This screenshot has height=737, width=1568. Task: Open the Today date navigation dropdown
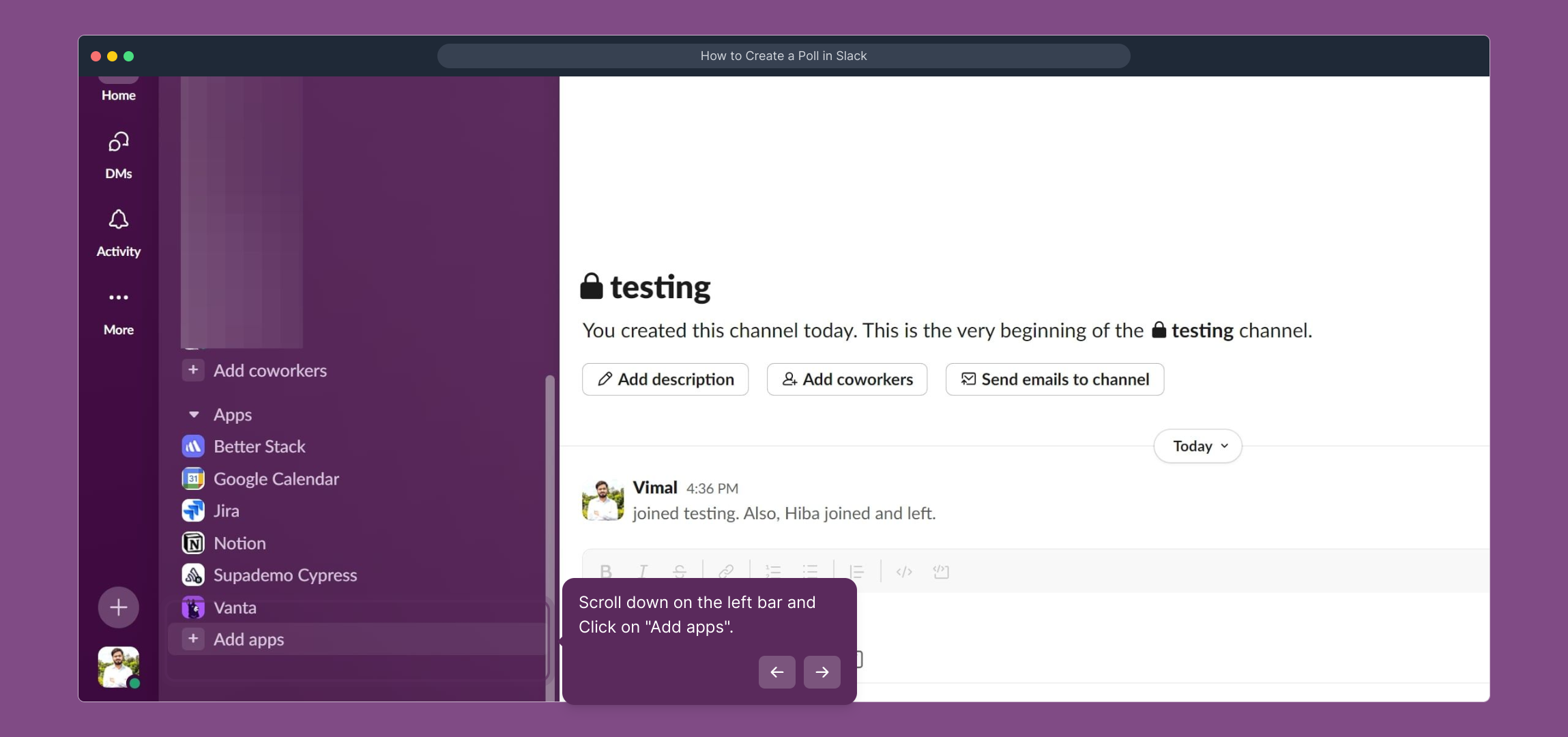[x=1197, y=446]
